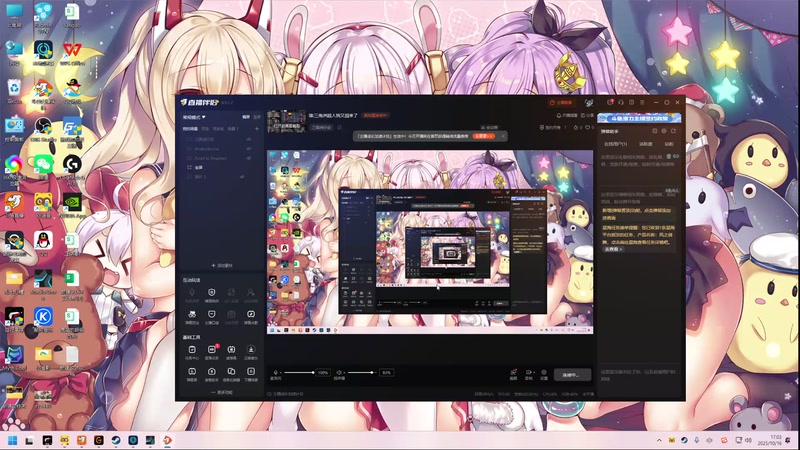Expand 更多功能 more functions
This screenshot has height=450, width=800.
[222, 392]
